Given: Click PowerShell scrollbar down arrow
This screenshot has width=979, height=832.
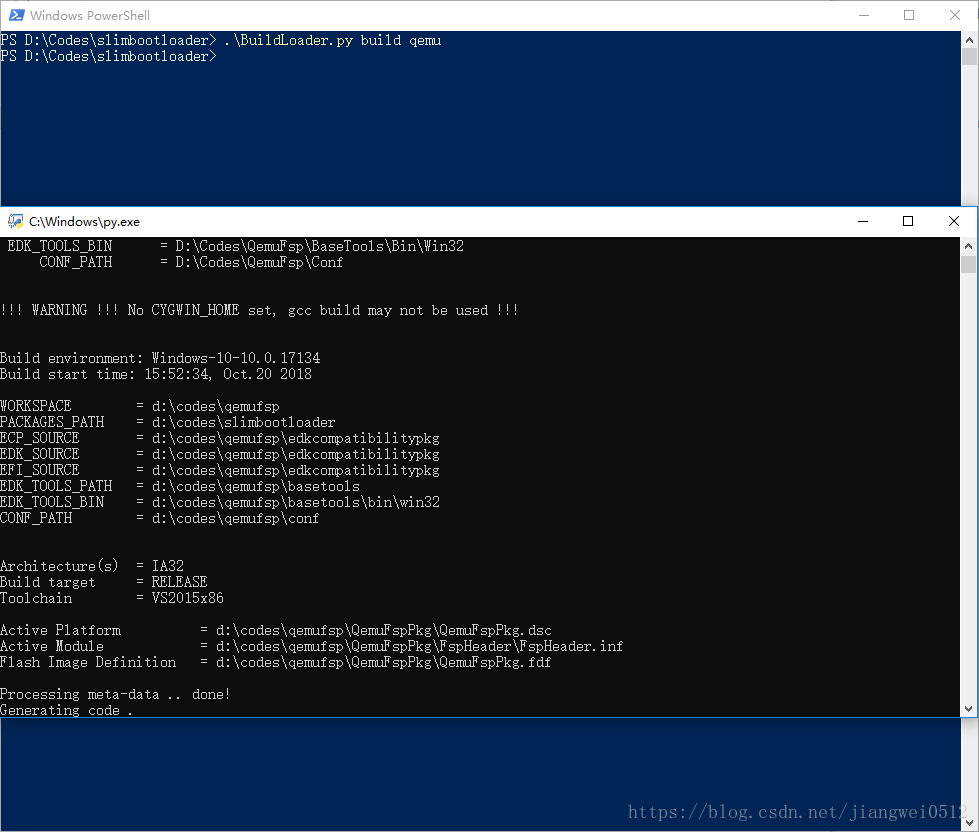Looking at the screenshot, I should pyautogui.click(x=969, y=821).
